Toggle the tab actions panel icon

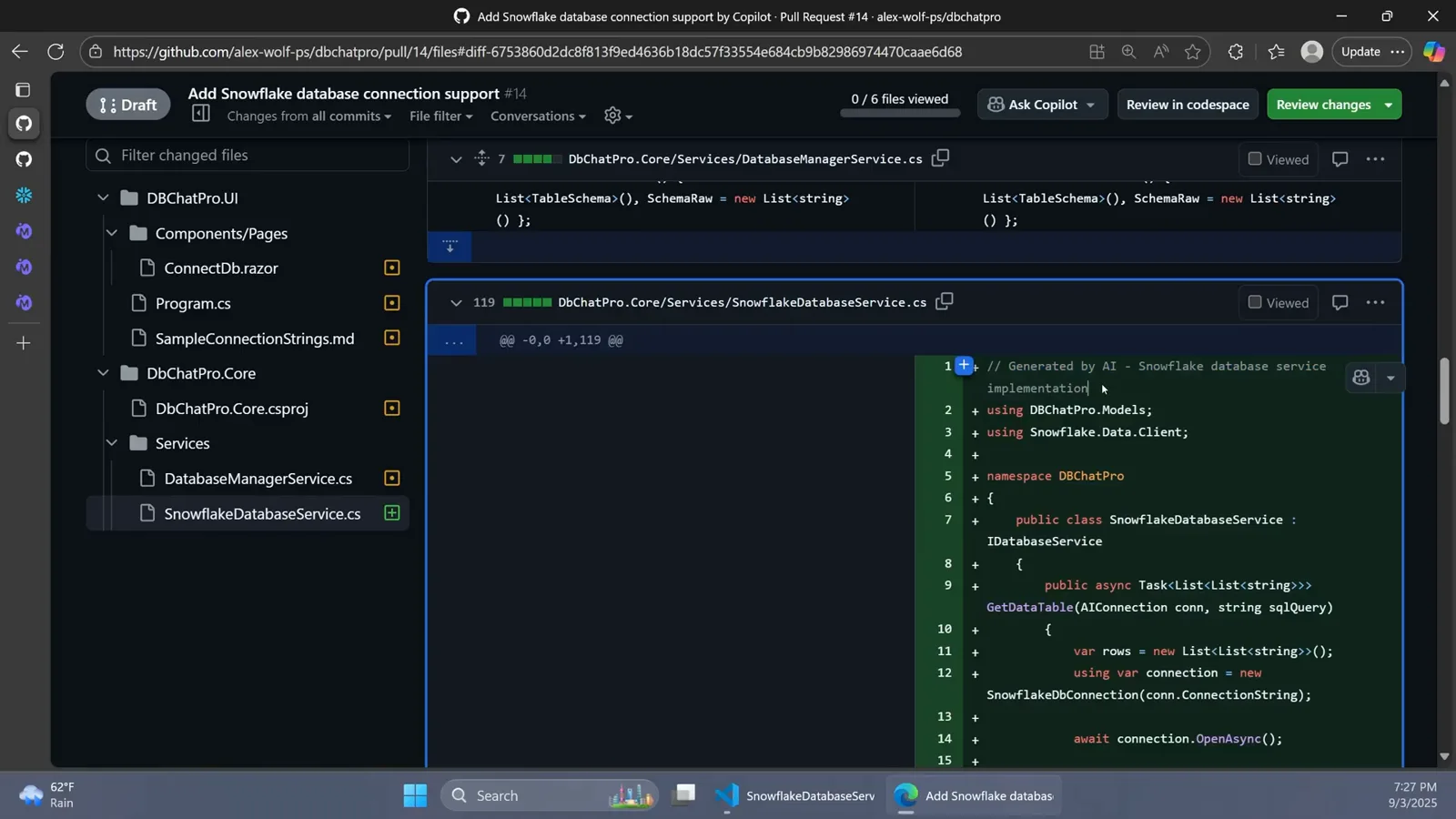coord(24,89)
